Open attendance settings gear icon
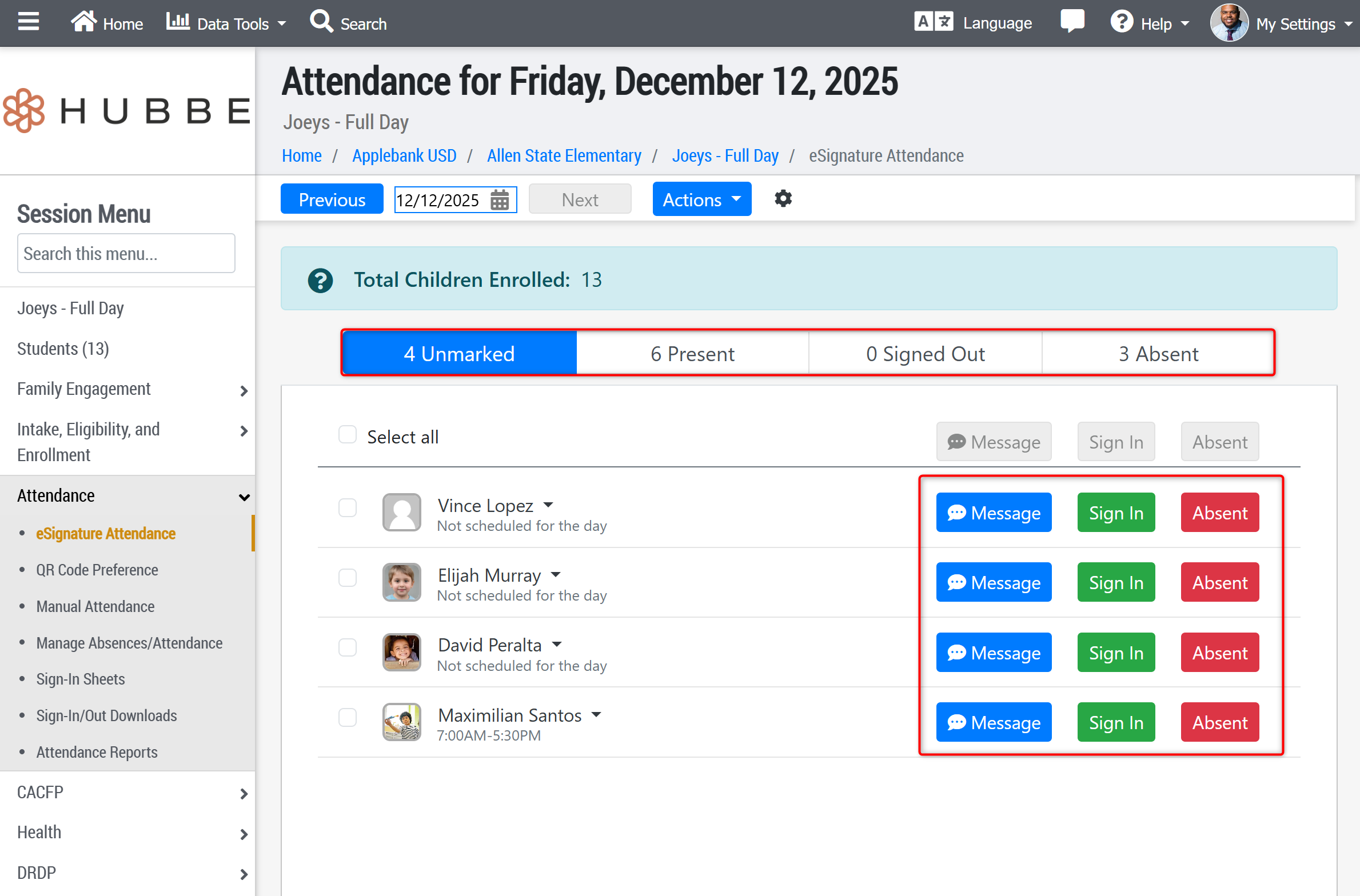 [x=783, y=199]
